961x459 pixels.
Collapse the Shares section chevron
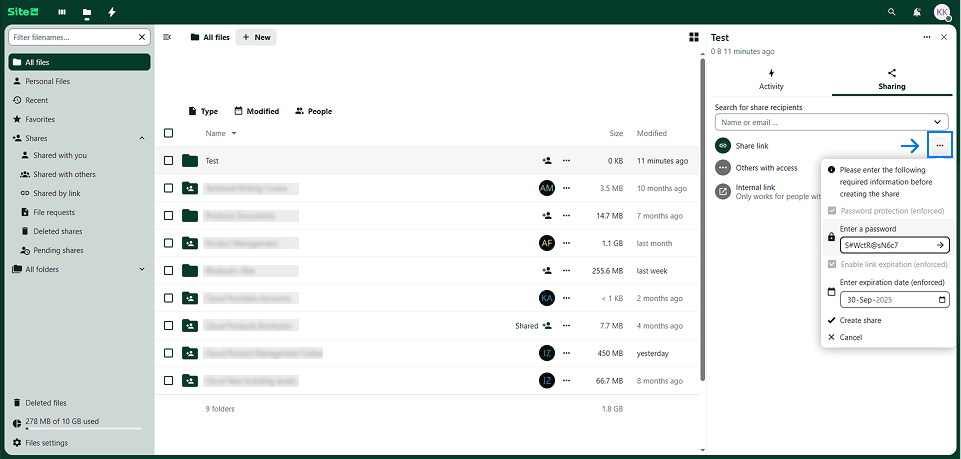141,138
